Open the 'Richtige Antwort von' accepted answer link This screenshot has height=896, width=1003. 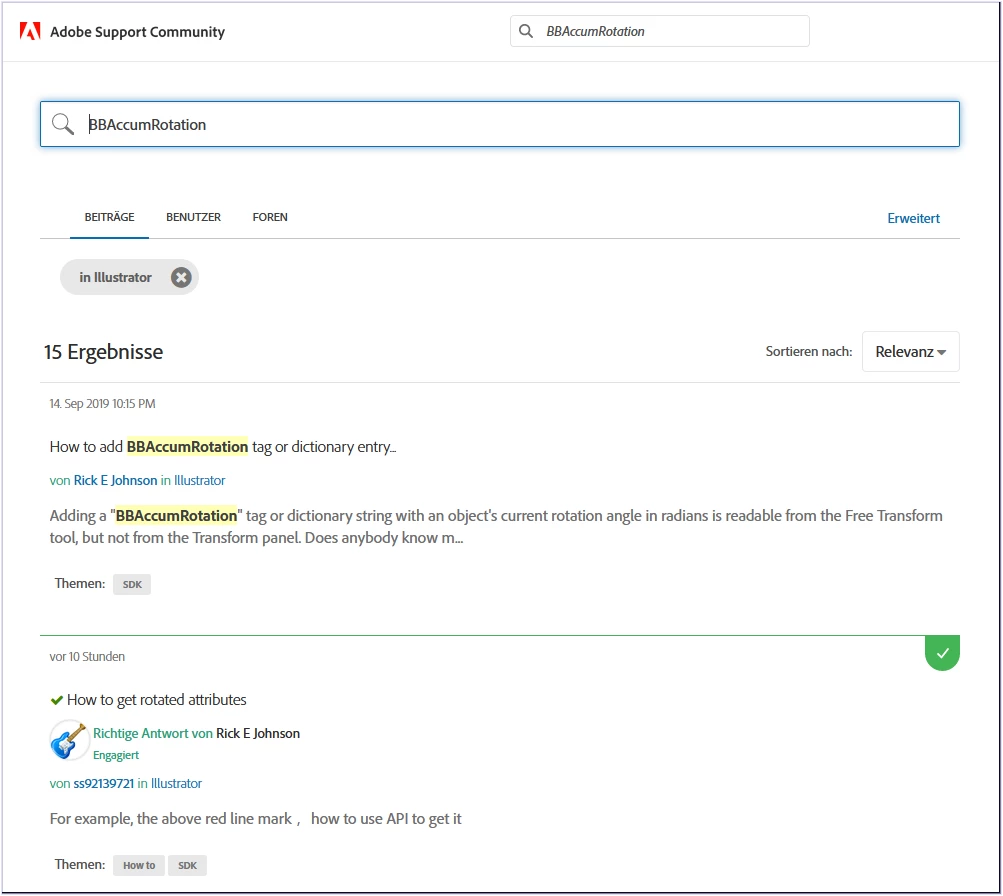(x=153, y=734)
